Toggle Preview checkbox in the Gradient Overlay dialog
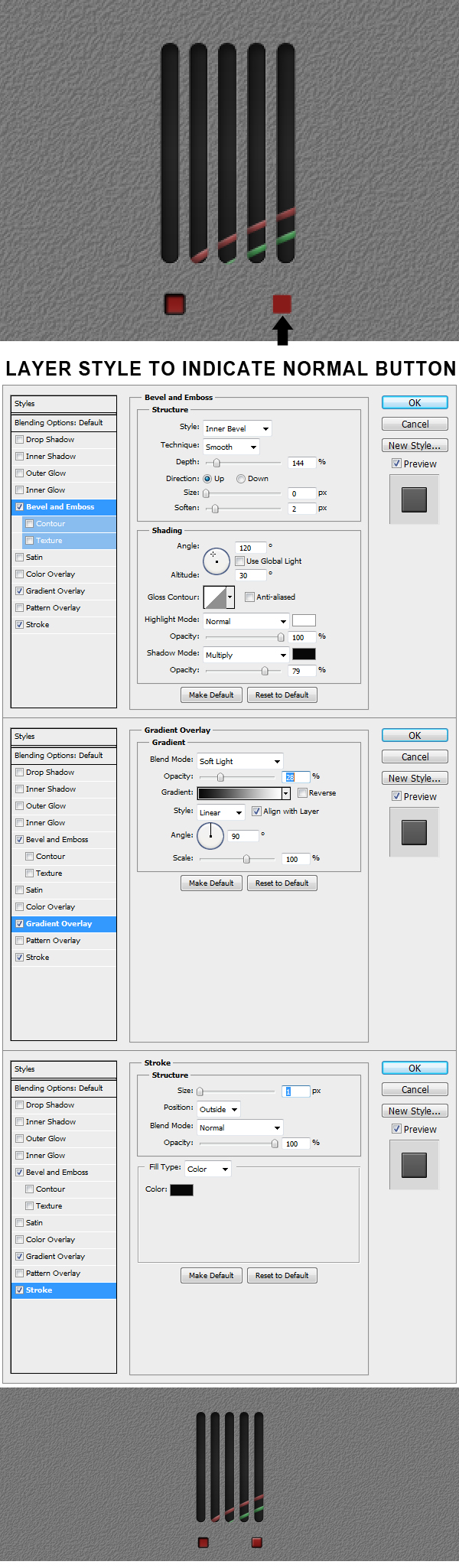Screen dimensions: 459x1568 396,796
